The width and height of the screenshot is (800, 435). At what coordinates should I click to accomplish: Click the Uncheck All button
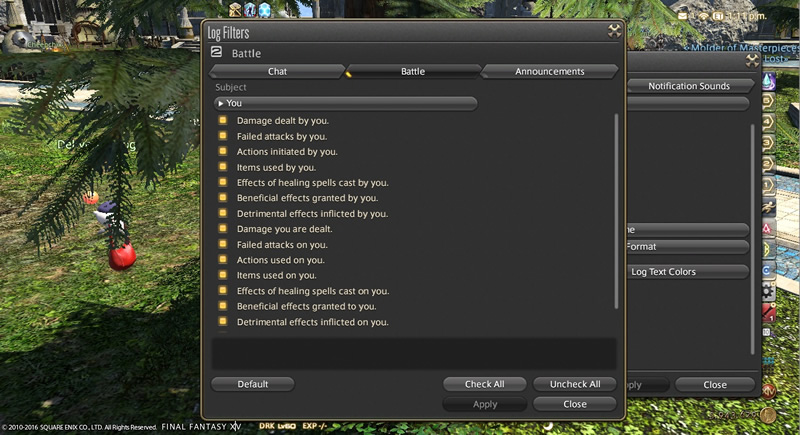pos(574,384)
